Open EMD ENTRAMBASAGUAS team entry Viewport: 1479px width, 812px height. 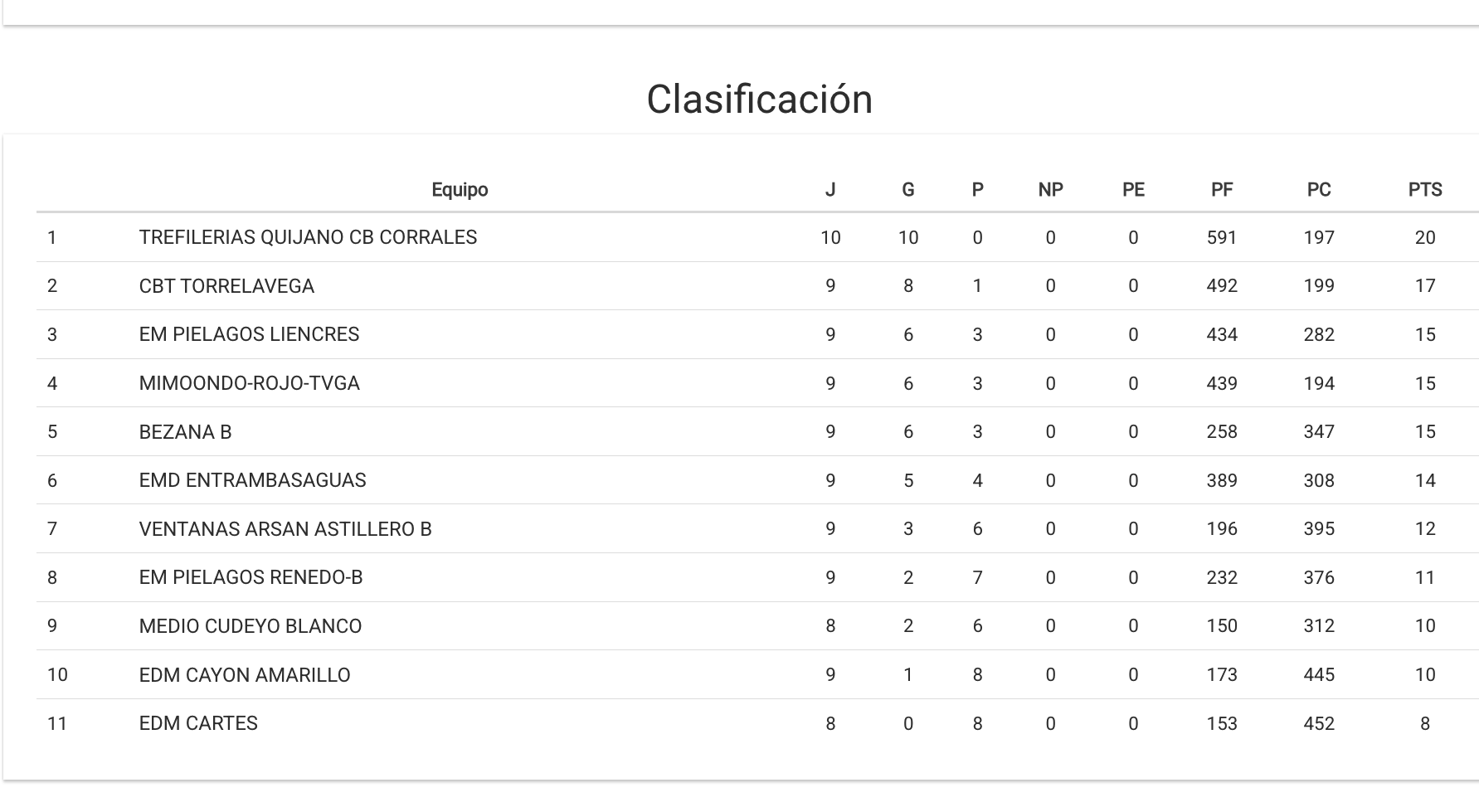coord(252,480)
